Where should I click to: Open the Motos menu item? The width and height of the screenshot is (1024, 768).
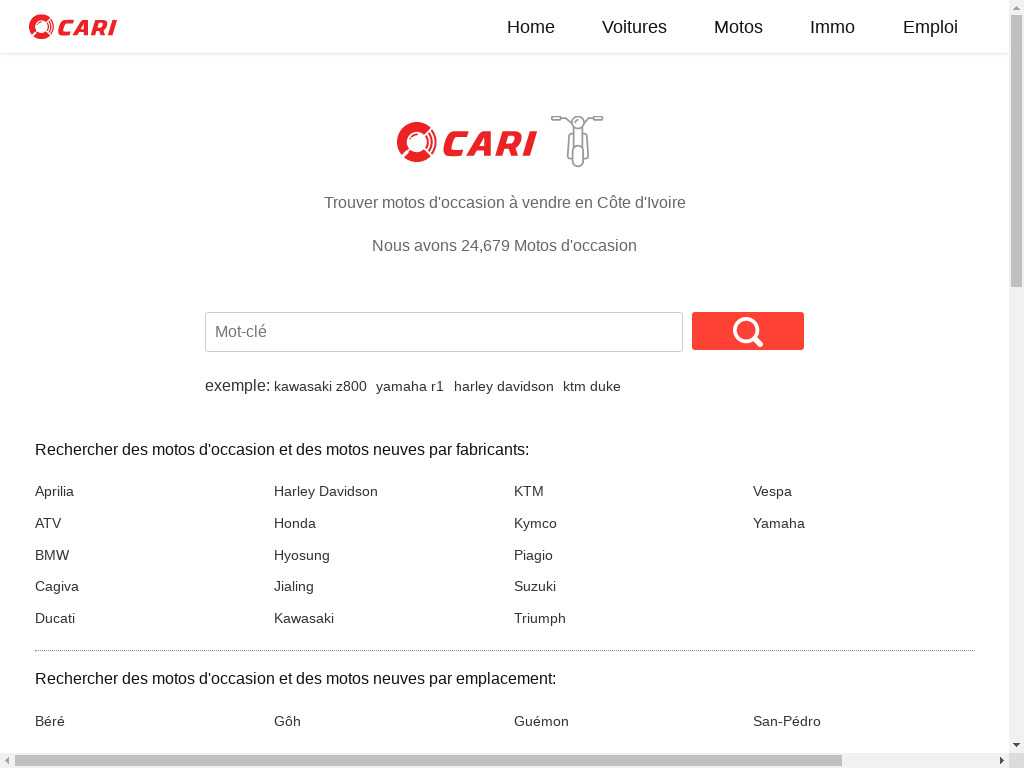(x=738, y=27)
